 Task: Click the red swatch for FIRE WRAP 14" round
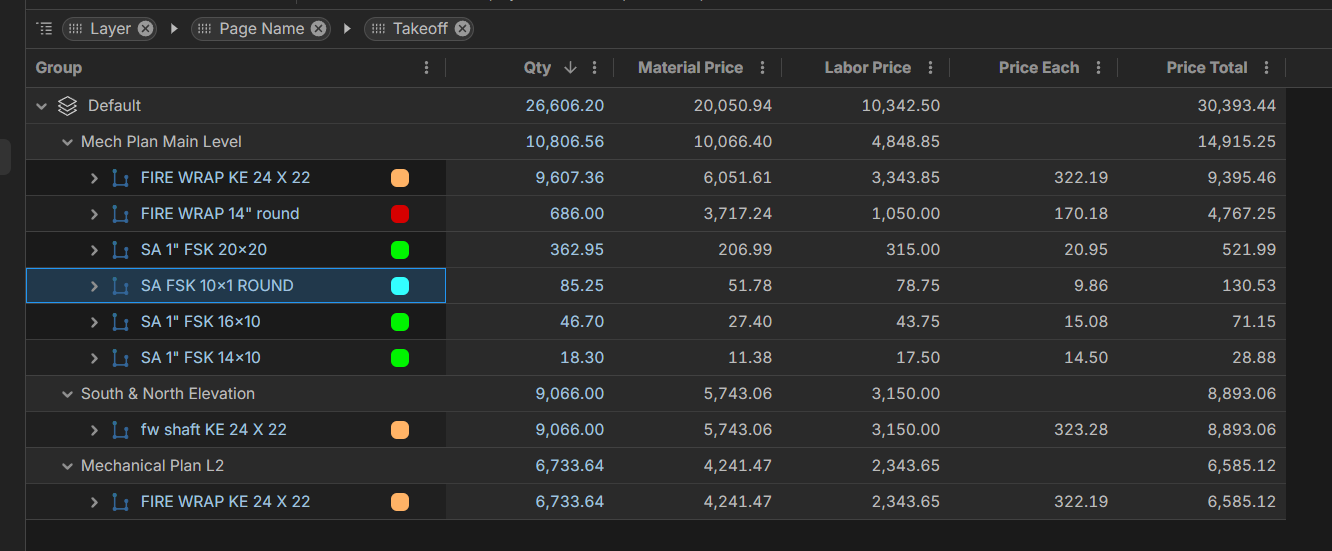pyautogui.click(x=400, y=214)
